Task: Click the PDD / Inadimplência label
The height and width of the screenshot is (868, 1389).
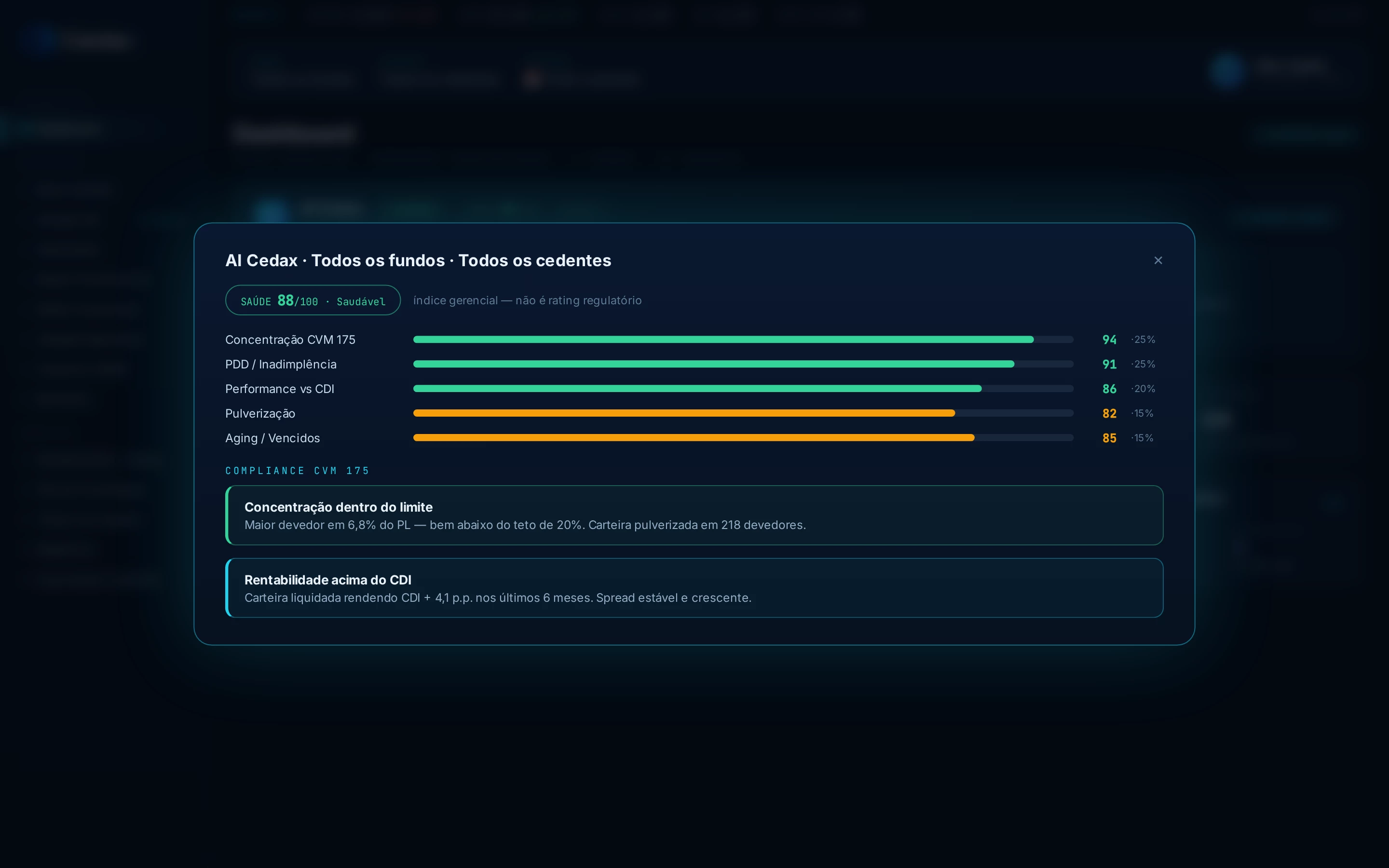Action: (281, 365)
